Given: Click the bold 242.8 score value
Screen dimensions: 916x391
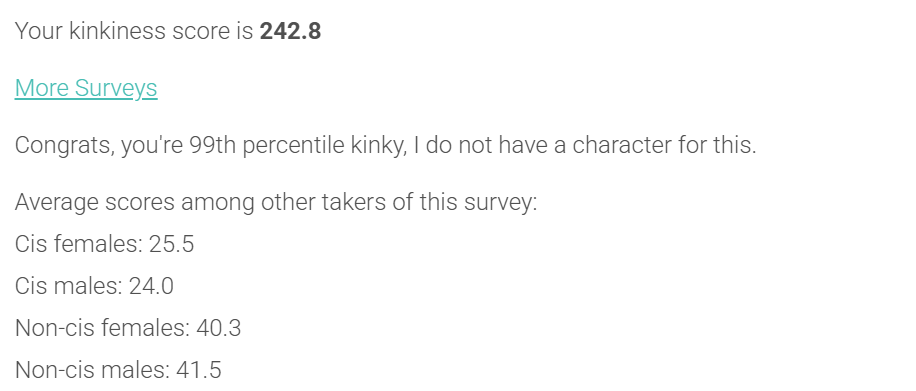Looking at the screenshot, I should pyautogui.click(x=290, y=31).
